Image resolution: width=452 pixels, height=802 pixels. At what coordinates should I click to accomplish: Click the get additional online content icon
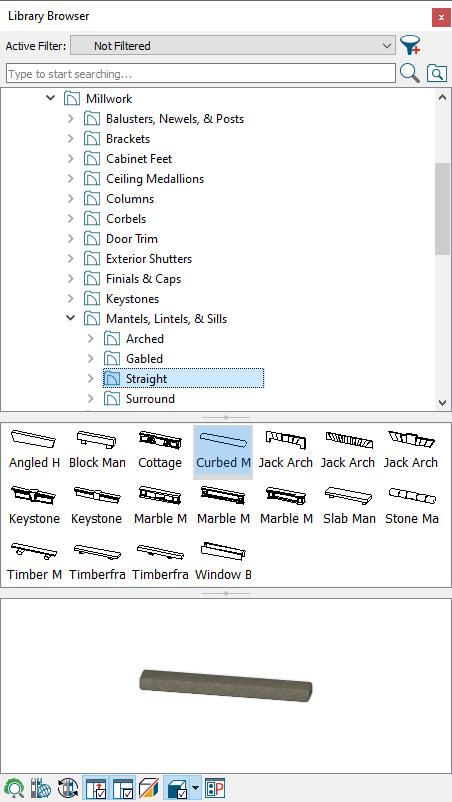click(x=39, y=788)
